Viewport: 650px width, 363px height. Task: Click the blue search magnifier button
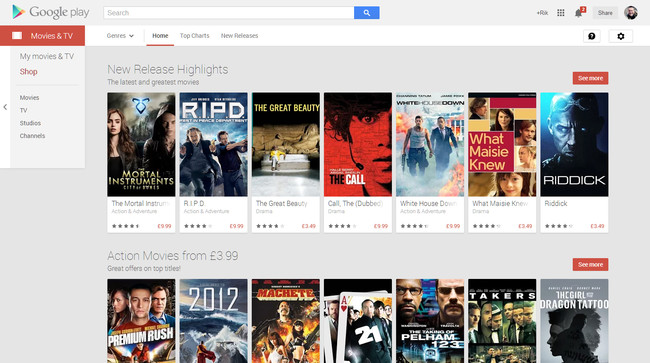pyautogui.click(x=366, y=13)
